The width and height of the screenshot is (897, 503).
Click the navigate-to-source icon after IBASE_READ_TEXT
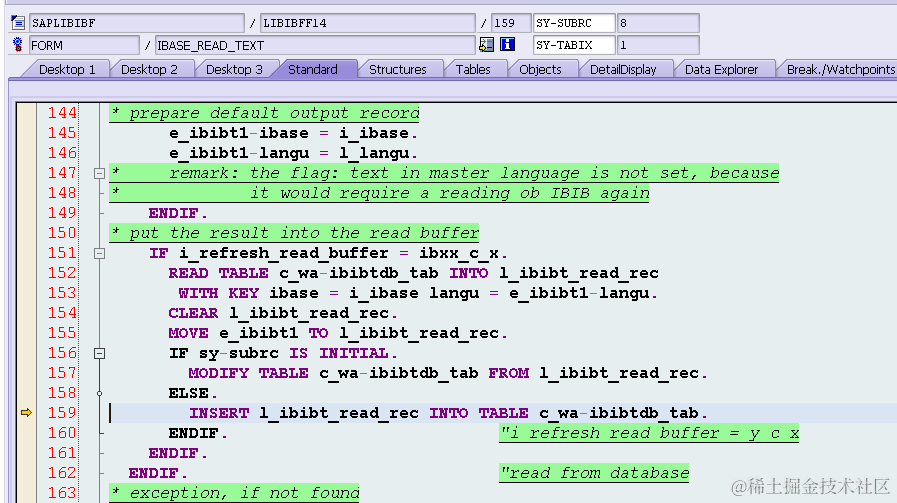pos(486,45)
